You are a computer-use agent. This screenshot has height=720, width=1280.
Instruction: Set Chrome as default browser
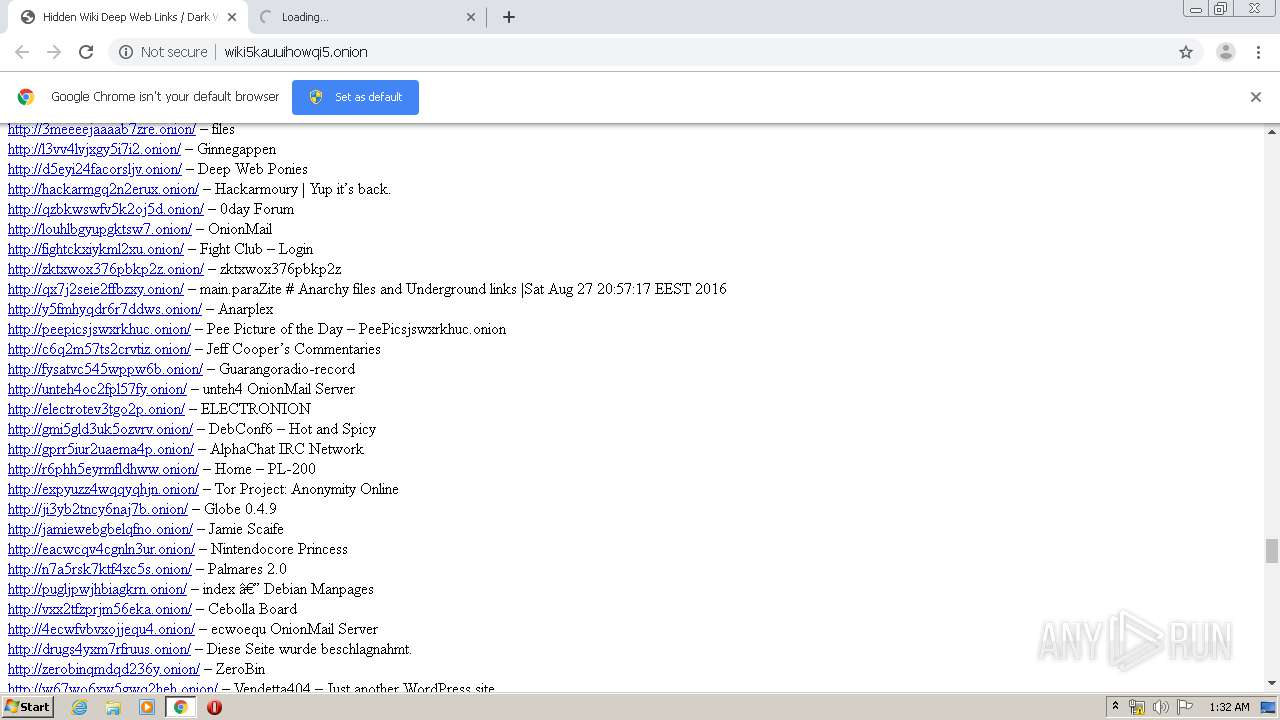355,97
